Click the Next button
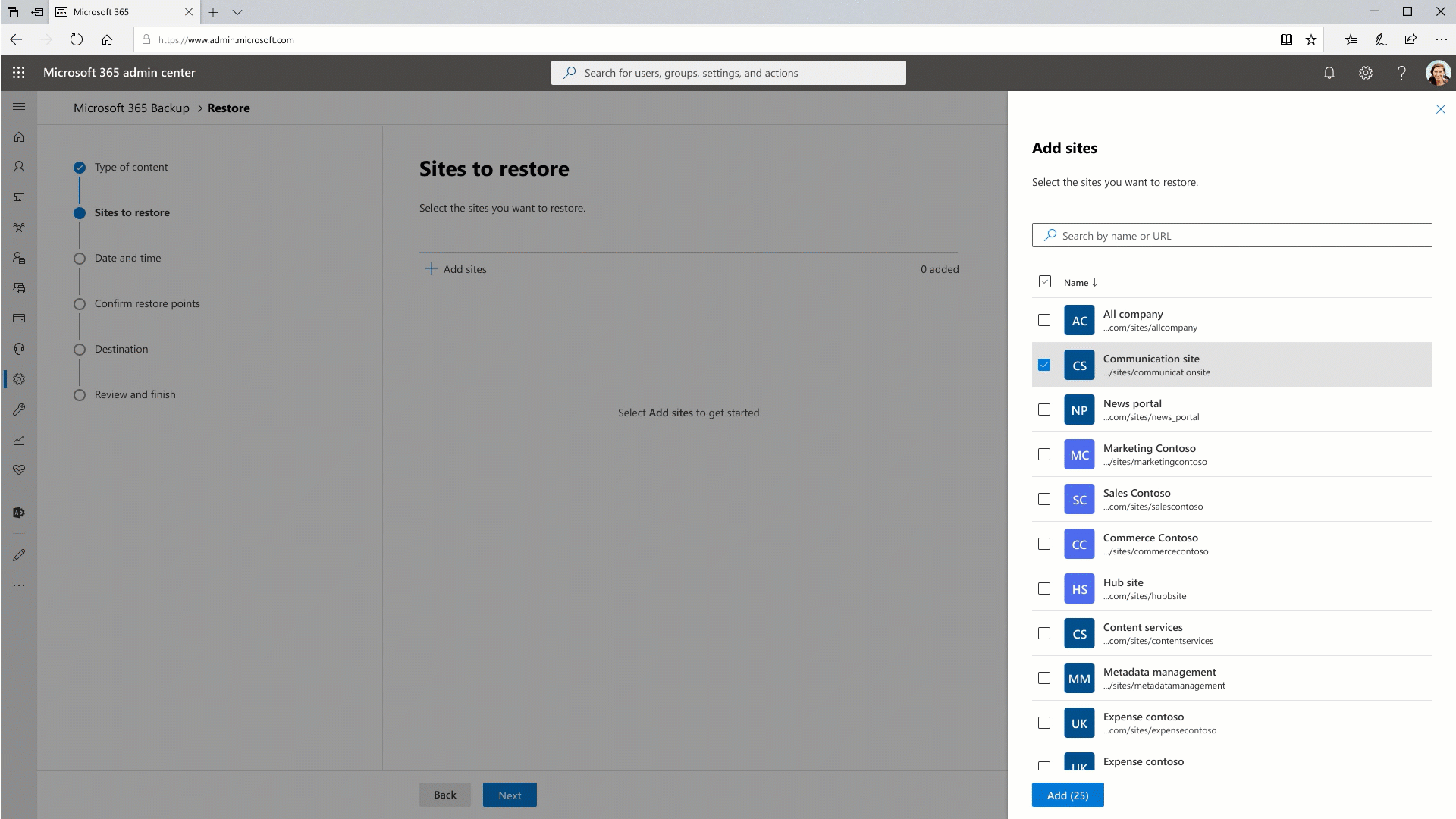 tap(510, 795)
